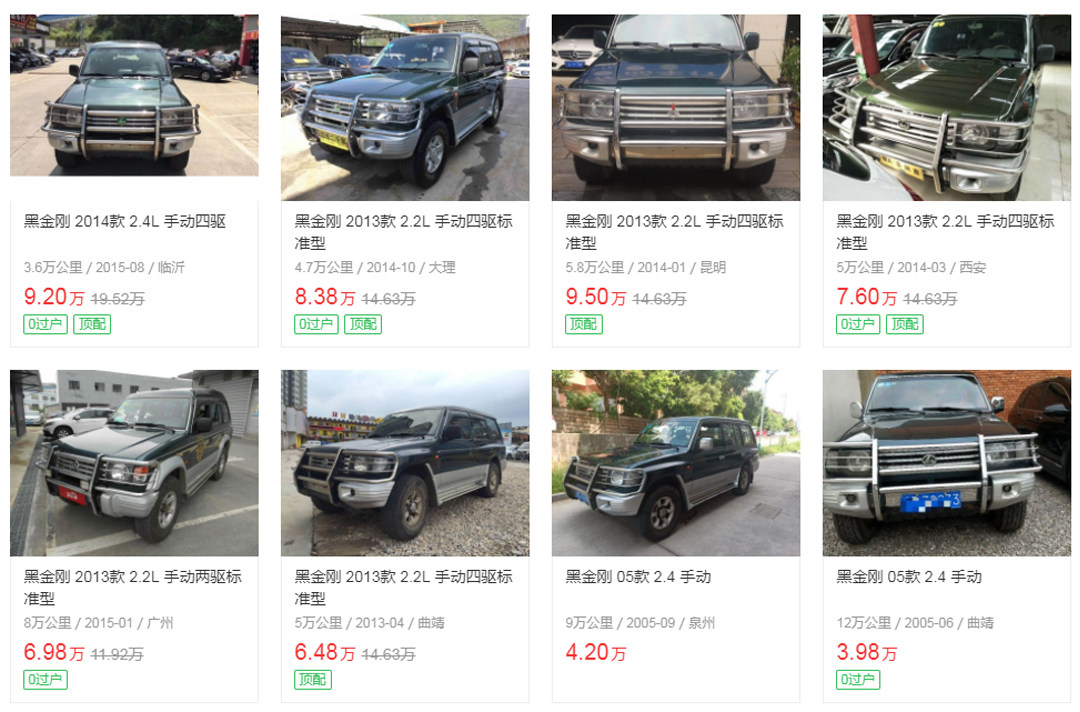The height and width of the screenshot is (712, 1080).
Task: Click the car photo of the 临沂 listing
Action: tap(134, 96)
